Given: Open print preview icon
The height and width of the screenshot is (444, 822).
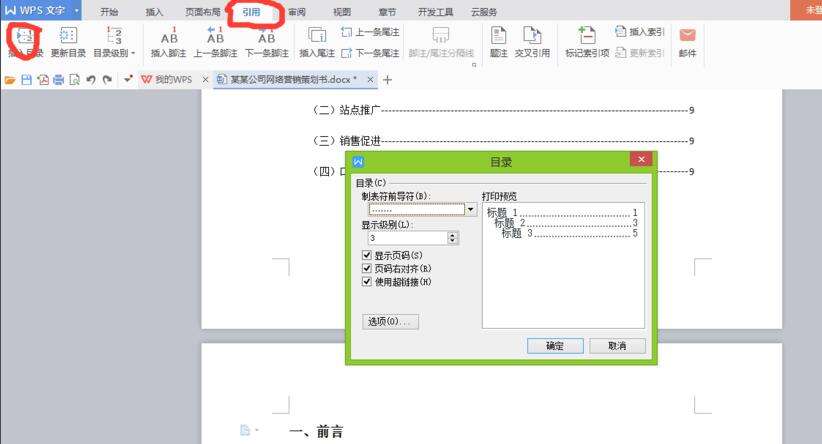Looking at the screenshot, I should [74, 80].
